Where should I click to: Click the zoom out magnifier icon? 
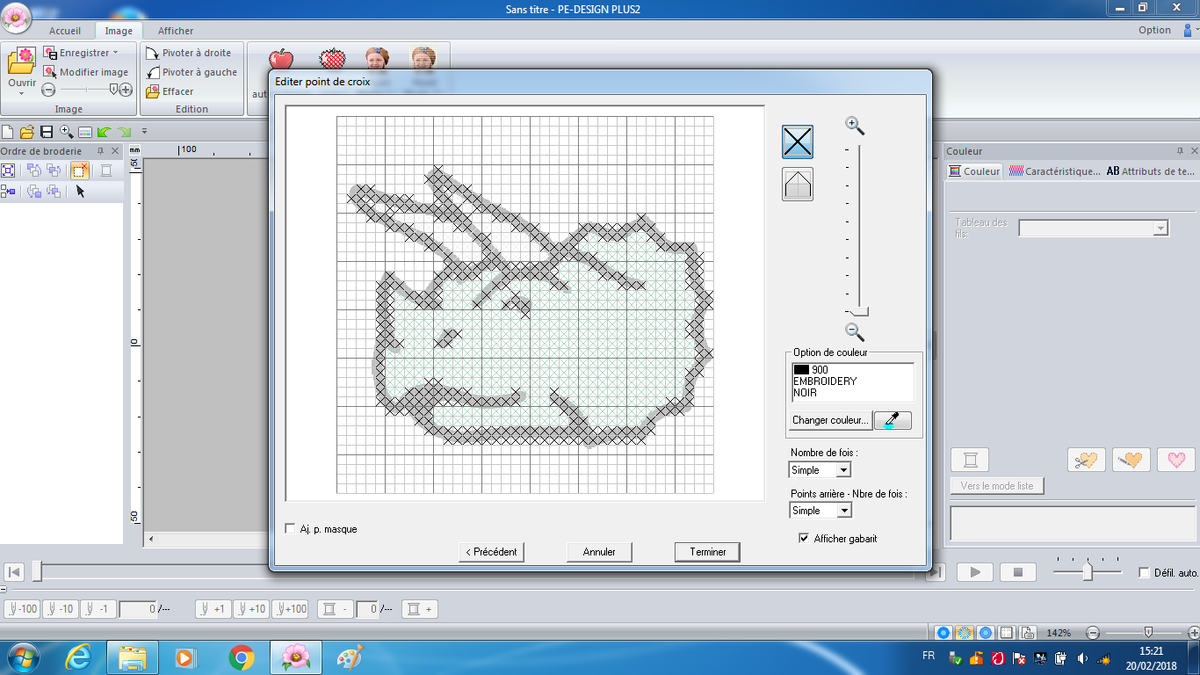click(x=854, y=332)
